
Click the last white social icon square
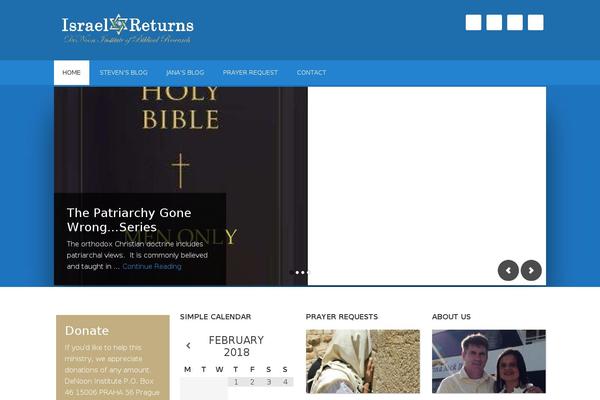coord(536,22)
